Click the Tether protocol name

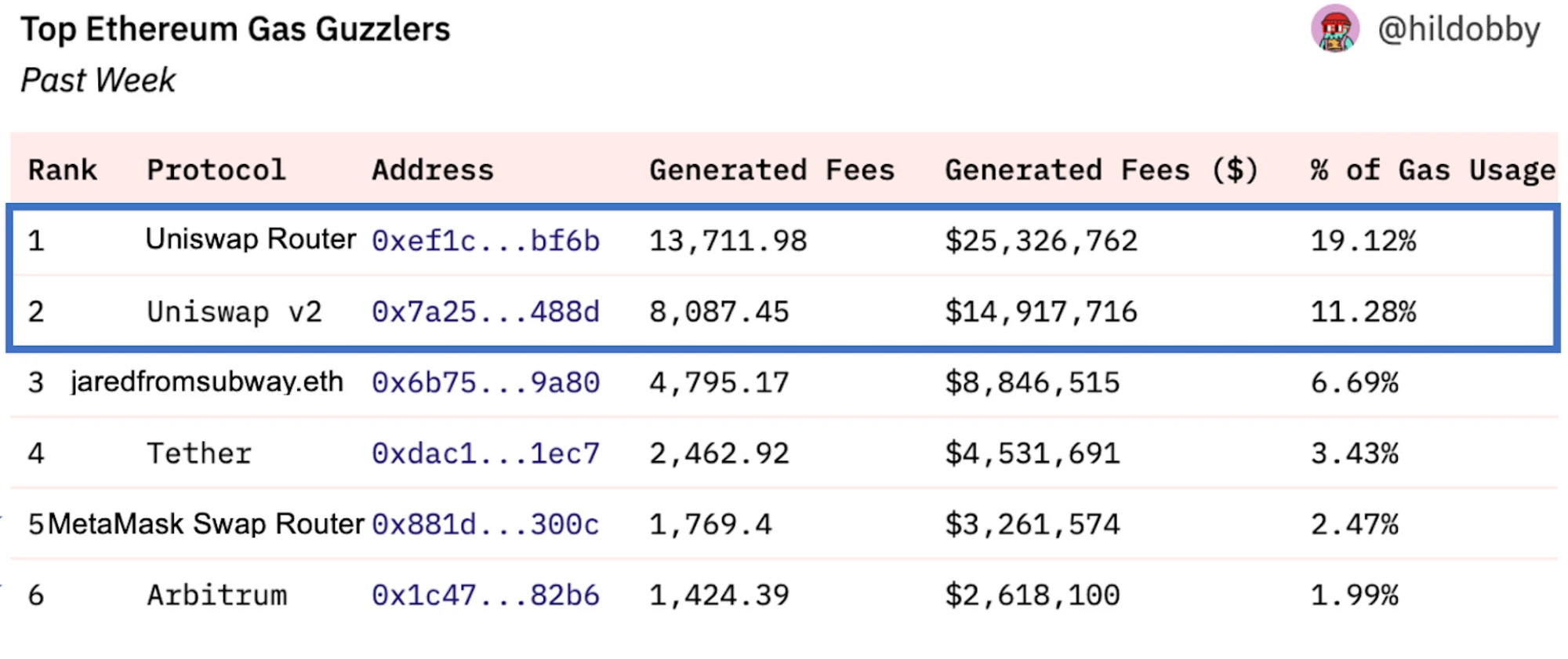click(x=199, y=453)
